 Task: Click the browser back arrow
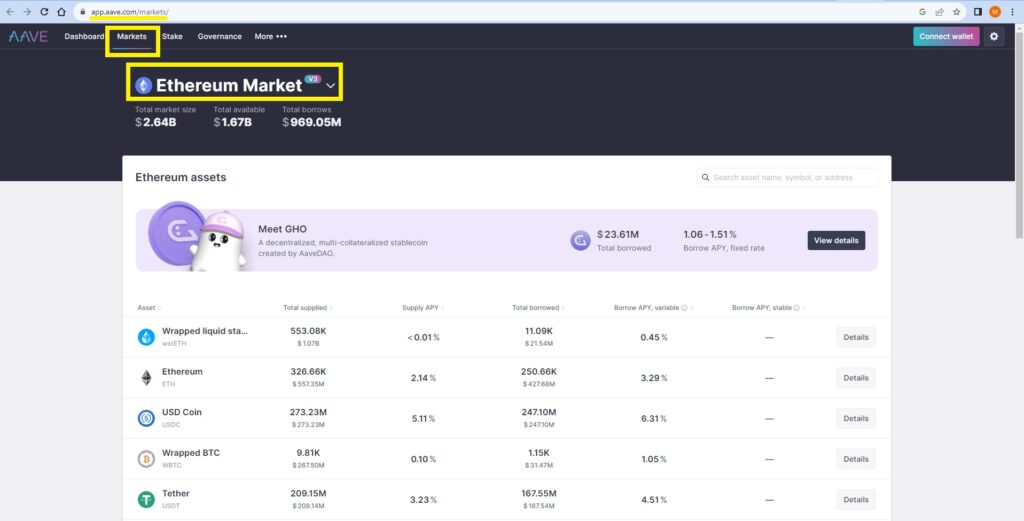(10, 12)
